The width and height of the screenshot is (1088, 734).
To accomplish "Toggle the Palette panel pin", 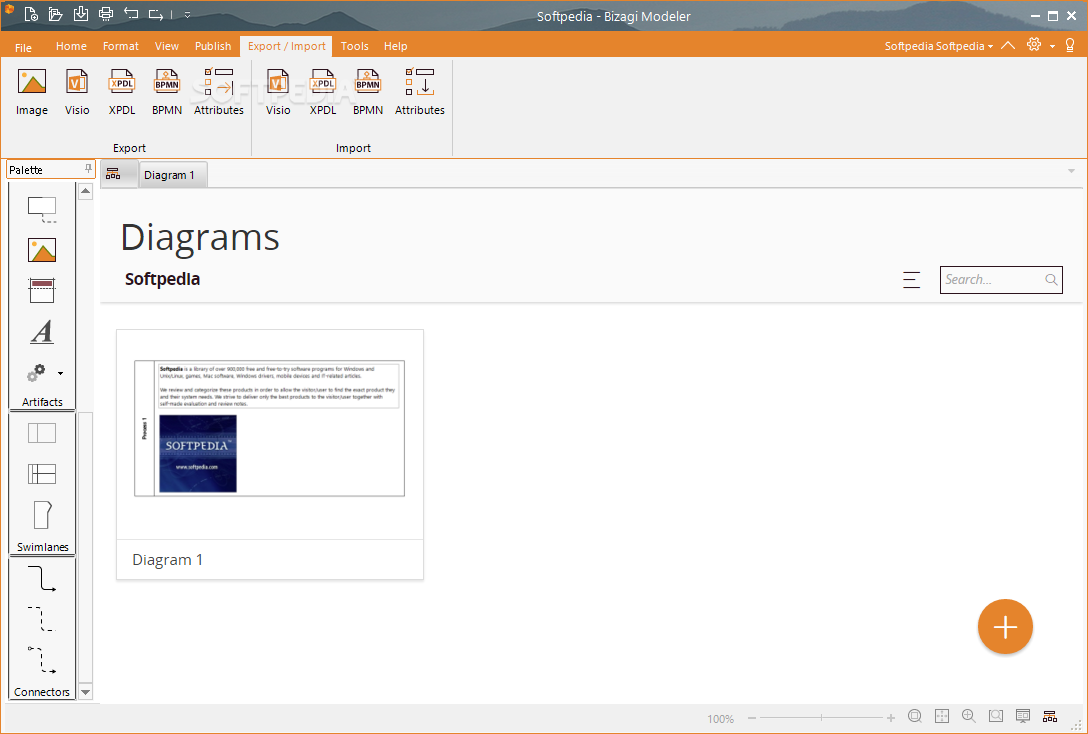I will (88, 169).
